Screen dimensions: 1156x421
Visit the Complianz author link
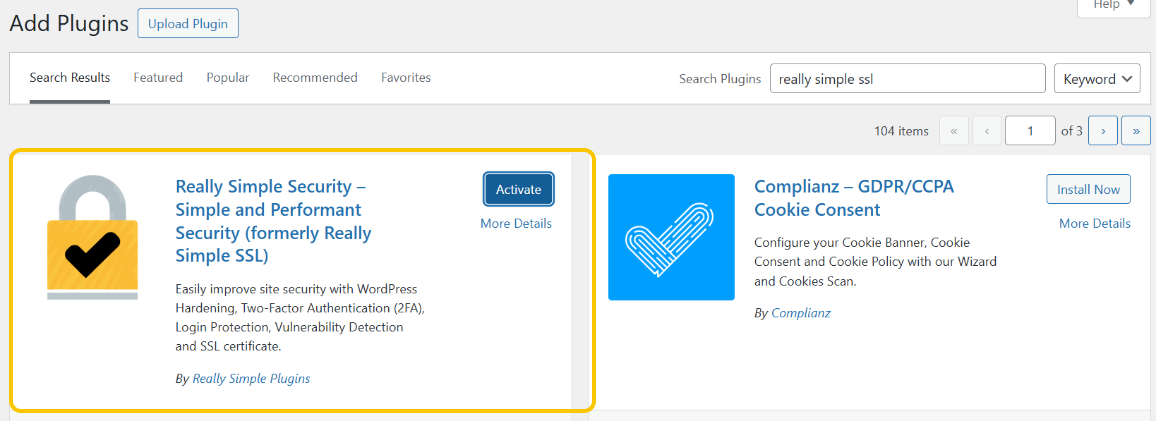tap(801, 313)
